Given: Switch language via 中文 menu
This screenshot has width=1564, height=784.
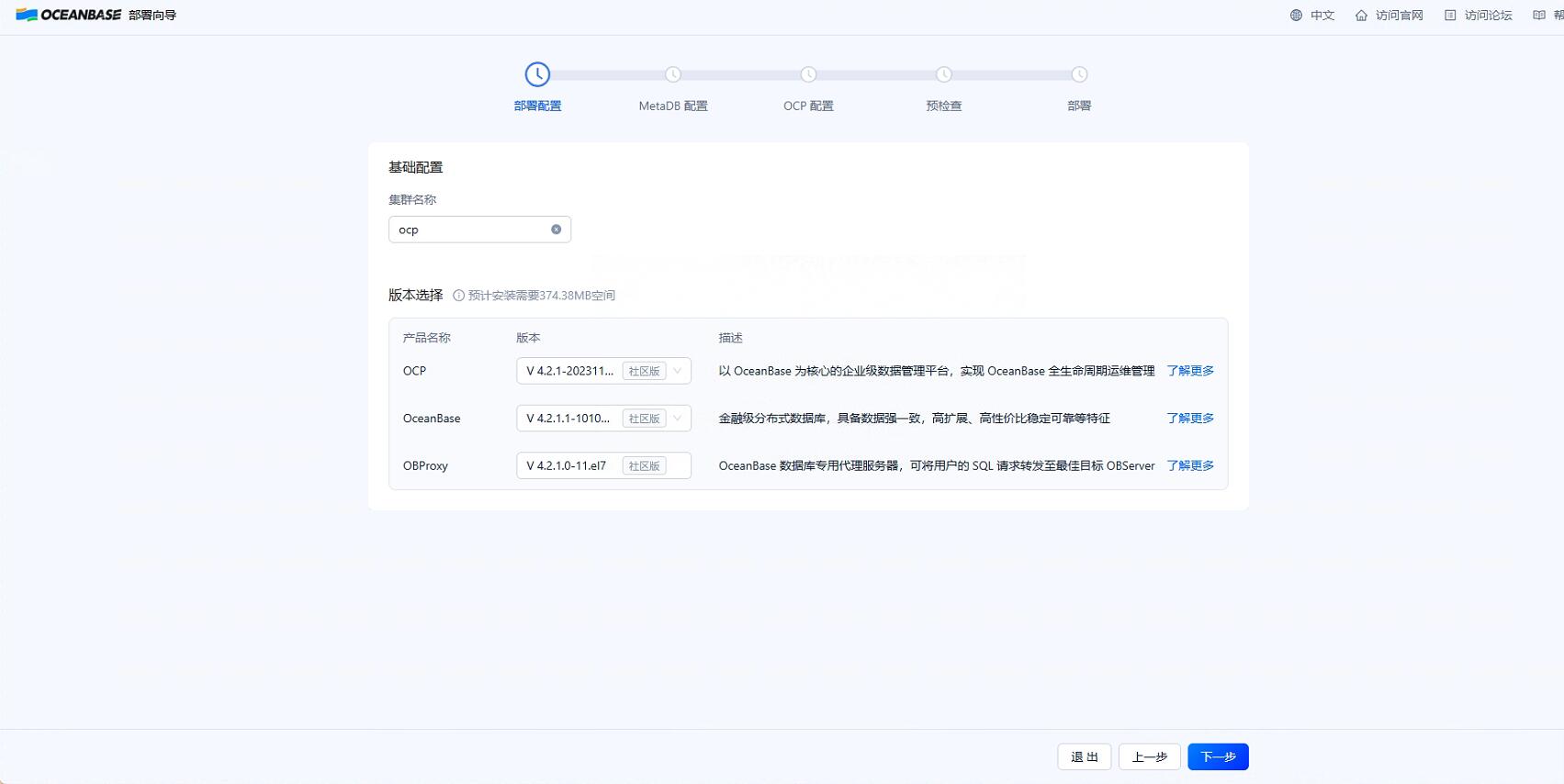Looking at the screenshot, I should (x=1322, y=15).
